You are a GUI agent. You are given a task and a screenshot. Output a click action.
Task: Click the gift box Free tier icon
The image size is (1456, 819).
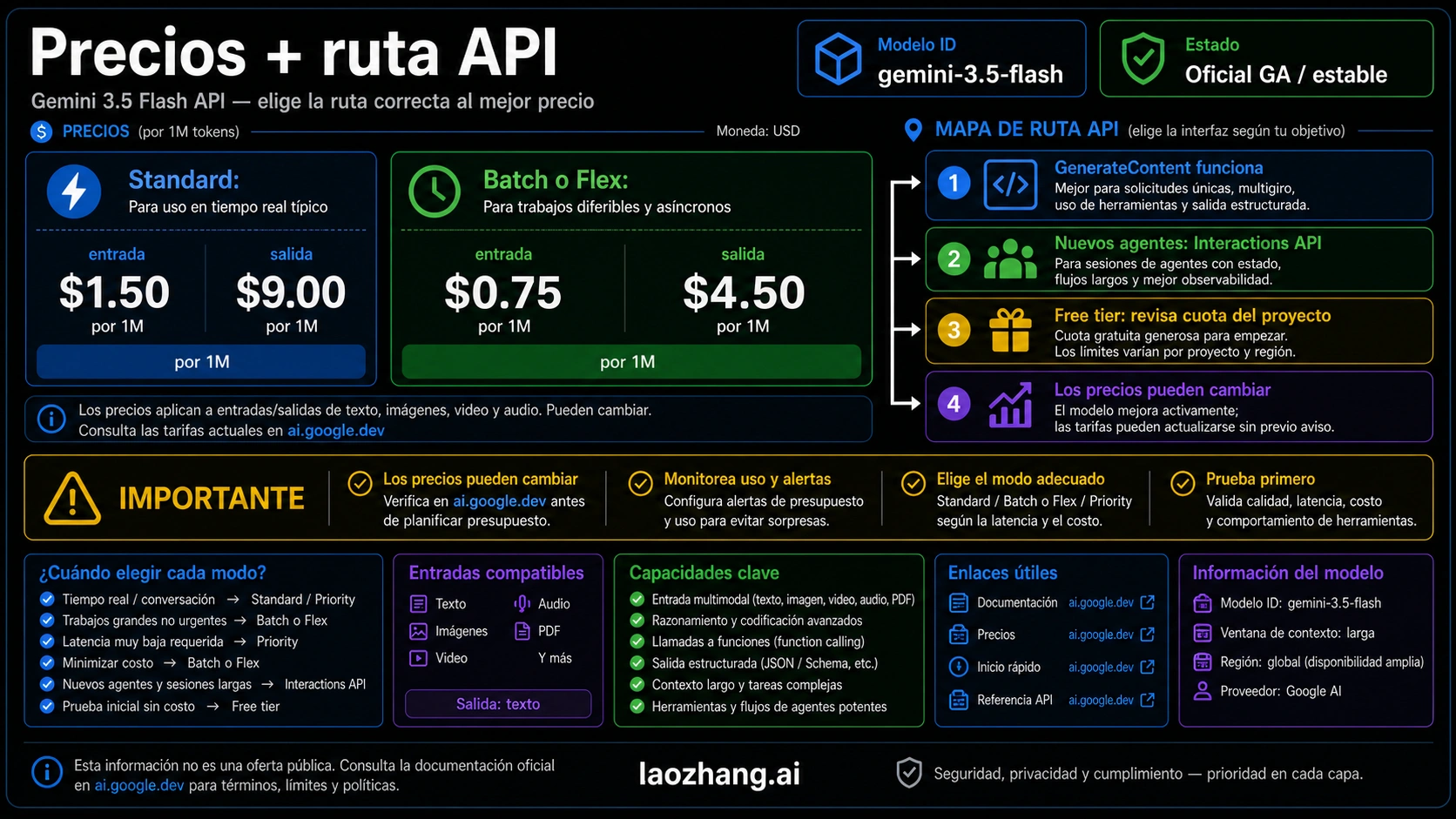(x=1010, y=331)
